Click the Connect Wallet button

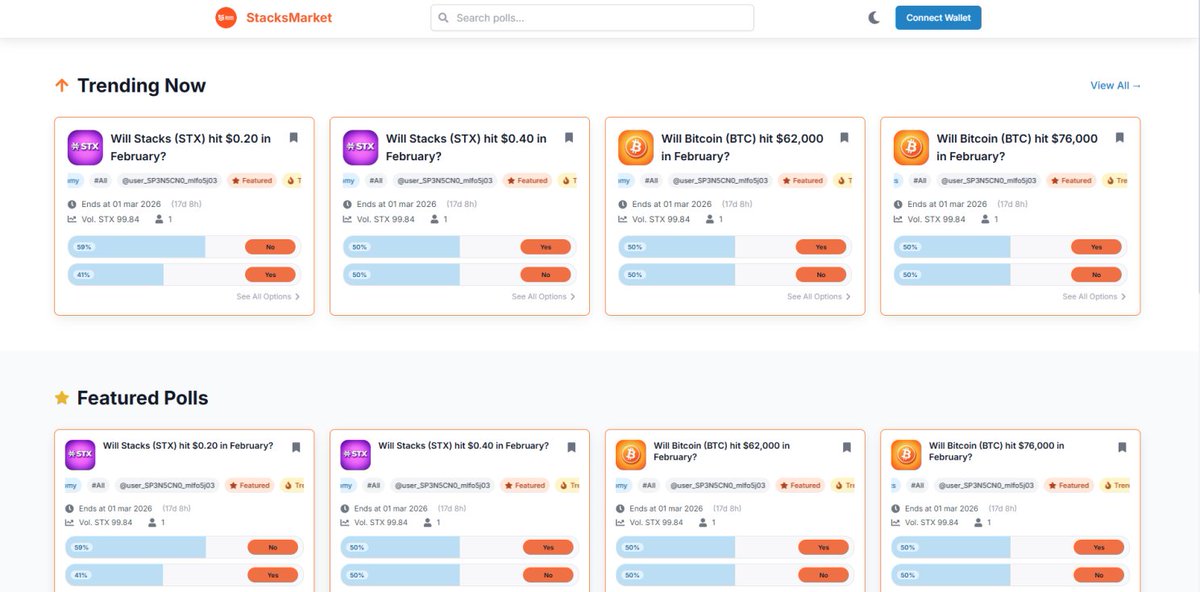coord(938,17)
